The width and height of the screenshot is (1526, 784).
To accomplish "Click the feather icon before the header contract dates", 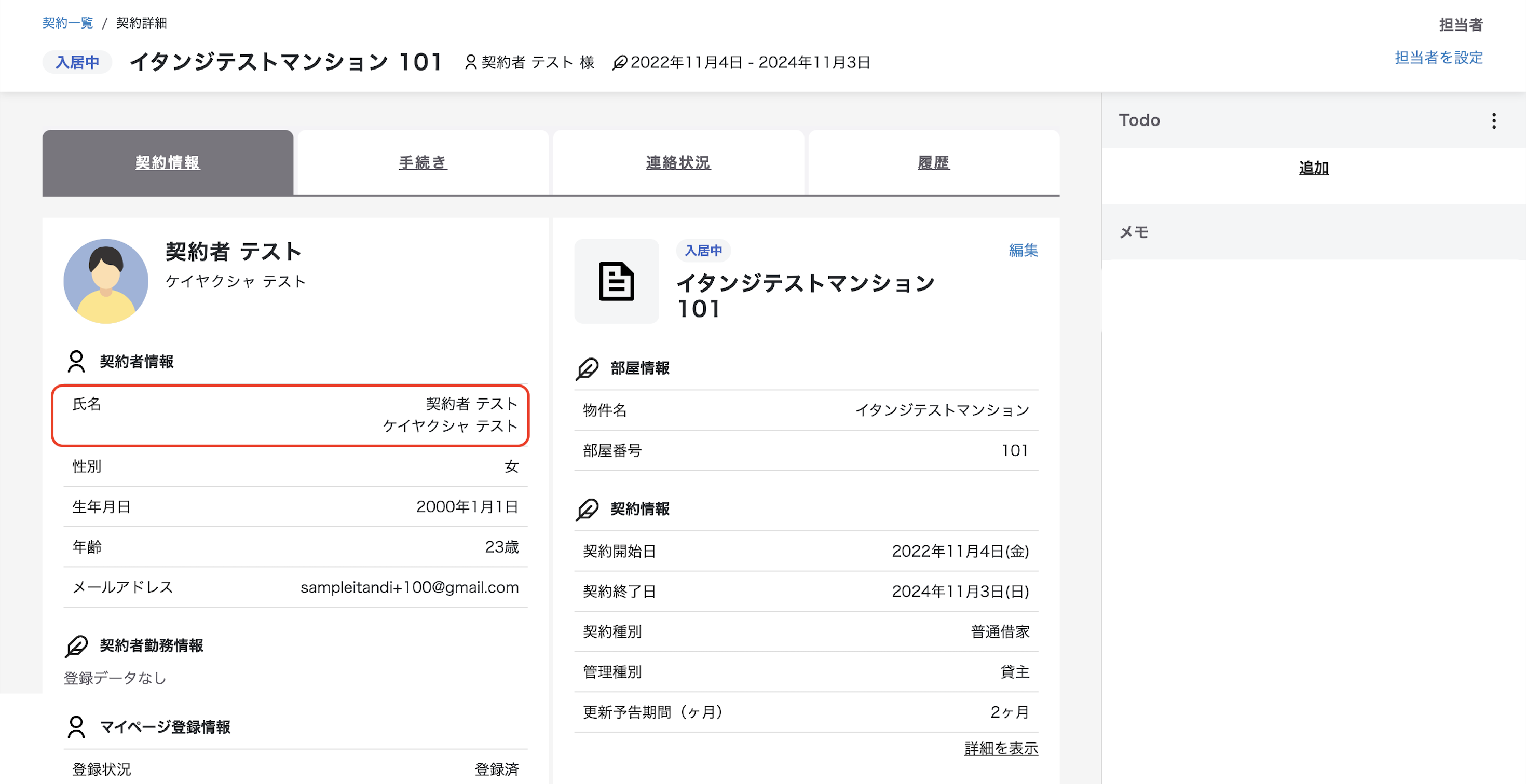I will click(x=619, y=62).
